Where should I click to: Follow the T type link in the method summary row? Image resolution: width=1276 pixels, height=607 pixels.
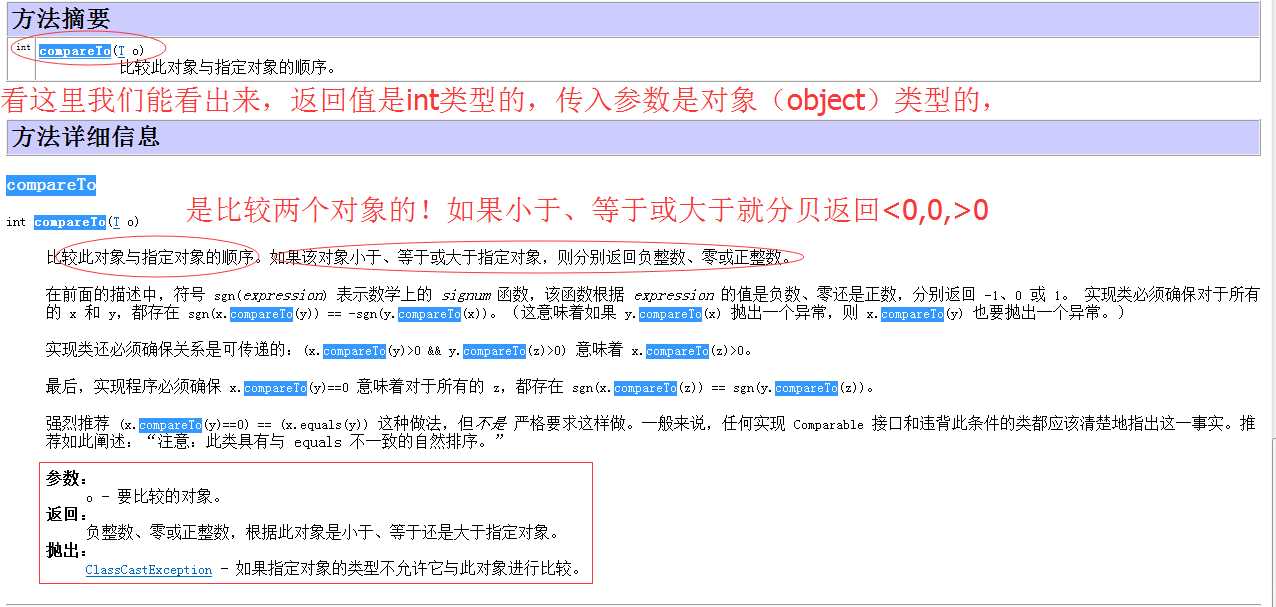(120, 51)
